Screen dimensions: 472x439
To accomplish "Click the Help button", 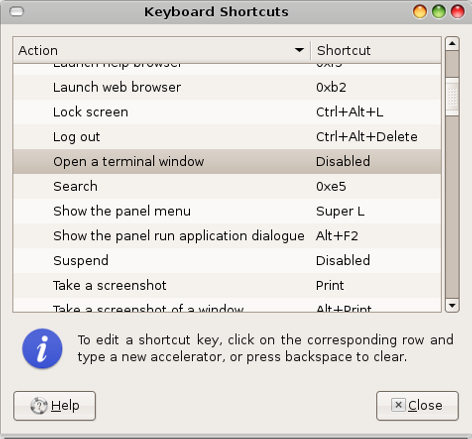I will (x=54, y=406).
